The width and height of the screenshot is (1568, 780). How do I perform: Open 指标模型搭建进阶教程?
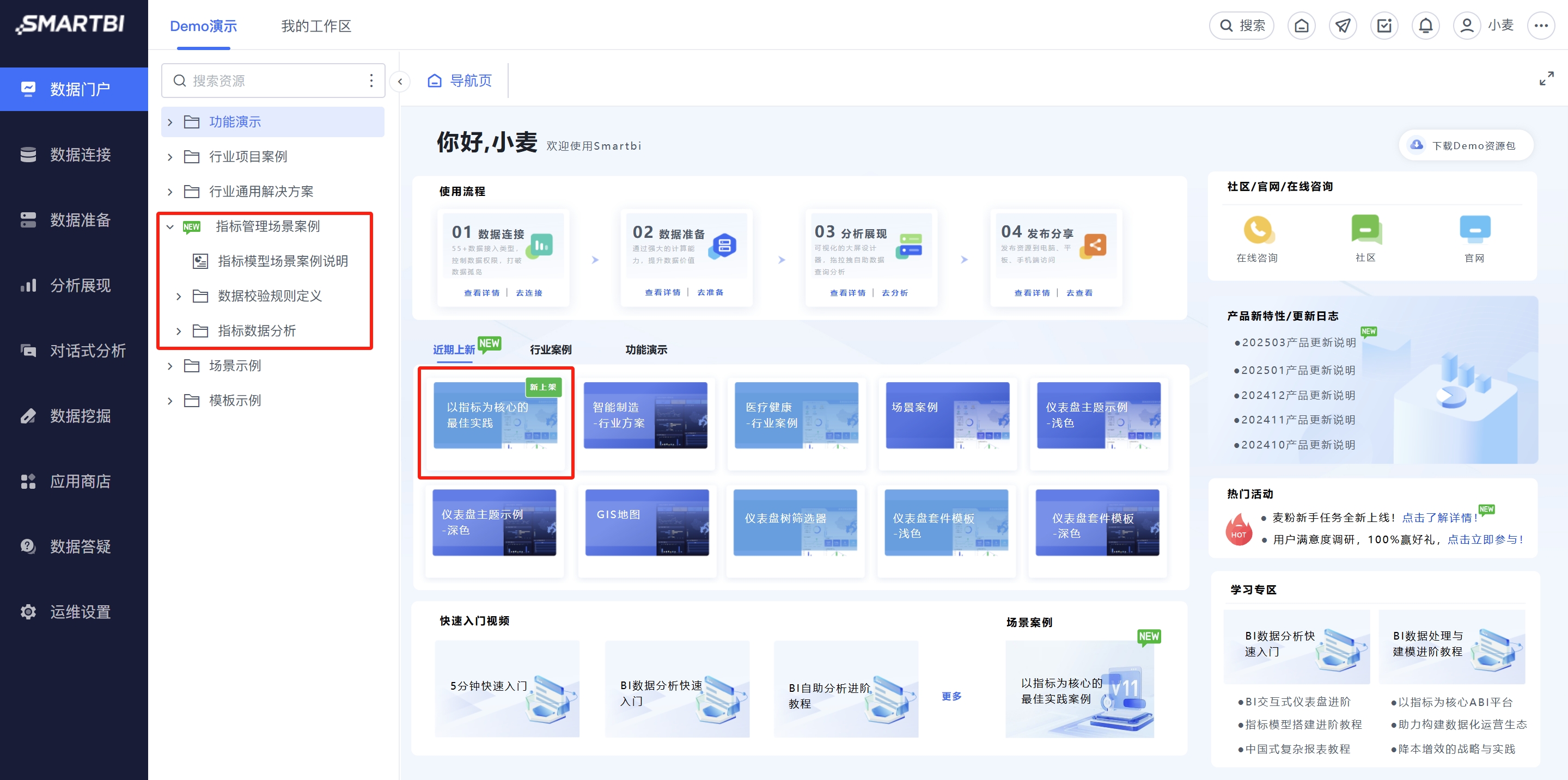click(x=1299, y=724)
